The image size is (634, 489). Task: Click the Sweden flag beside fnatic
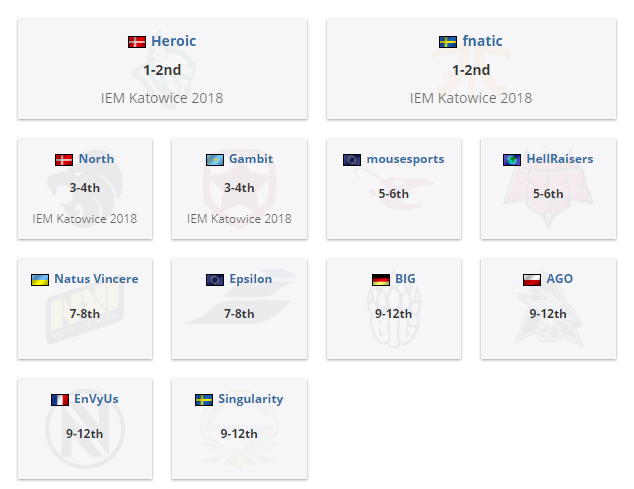pyautogui.click(x=448, y=42)
